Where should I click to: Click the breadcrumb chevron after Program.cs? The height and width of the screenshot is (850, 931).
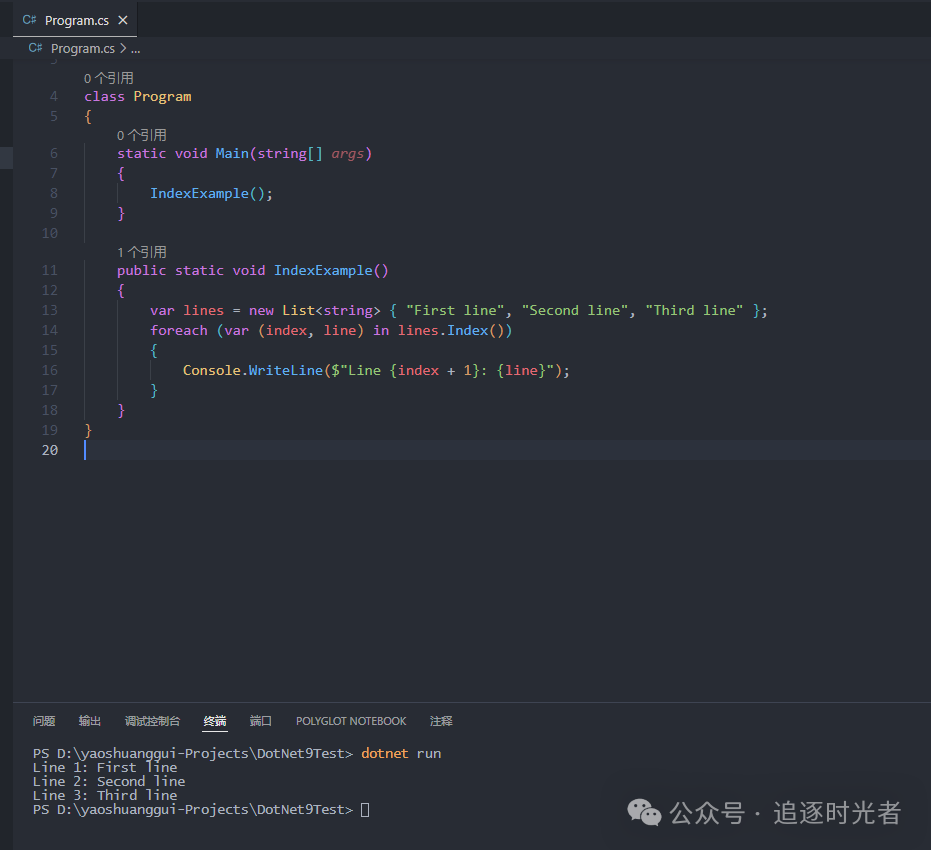coord(123,49)
